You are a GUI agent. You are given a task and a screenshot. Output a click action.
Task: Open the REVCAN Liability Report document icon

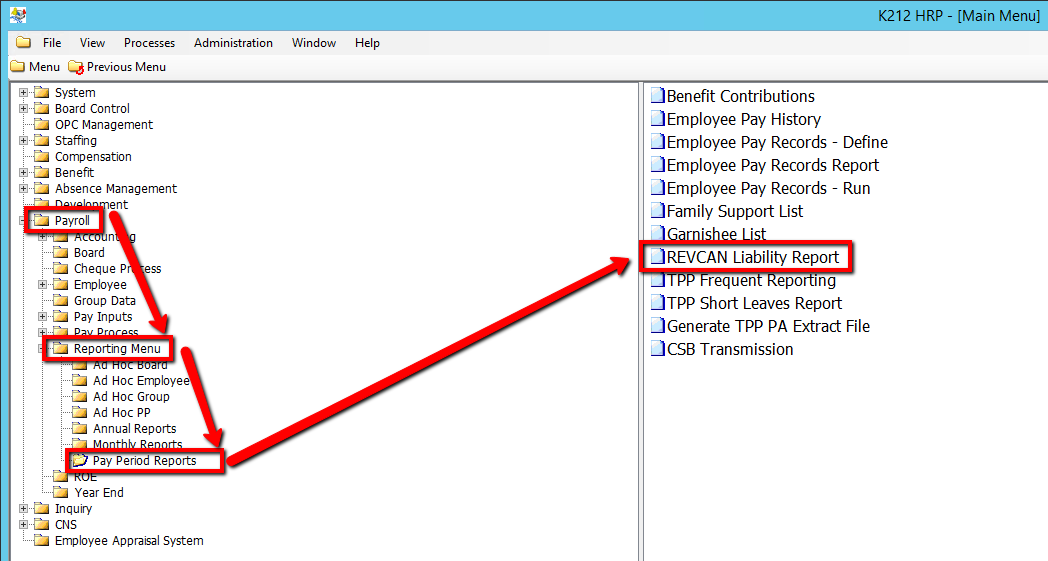coord(657,258)
